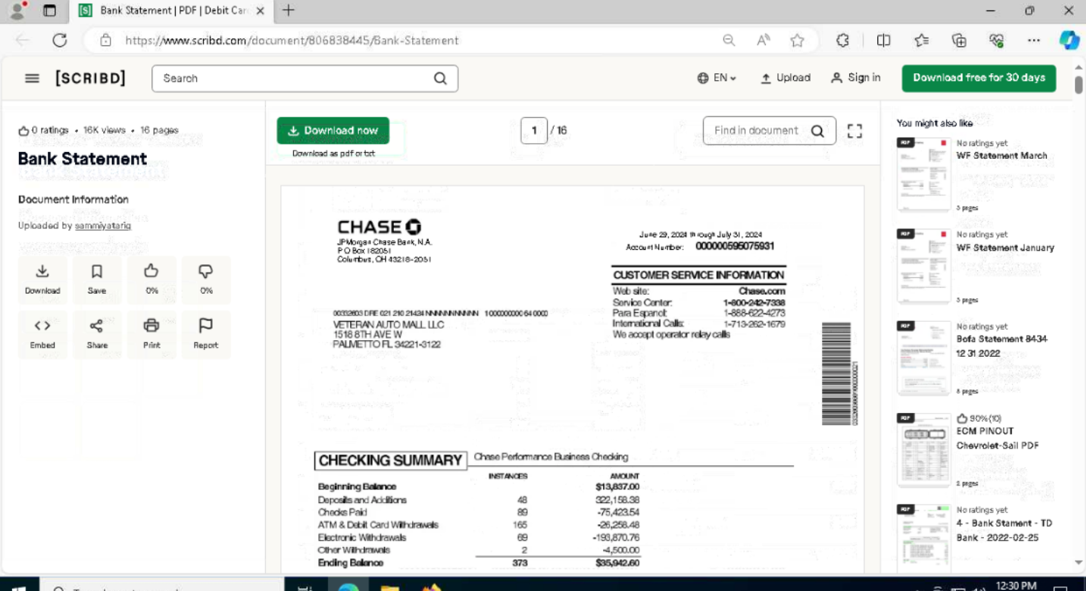Click the green Download now button
Image resolution: width=1086 pixels, height=593 pixels.
coord(333,131)
